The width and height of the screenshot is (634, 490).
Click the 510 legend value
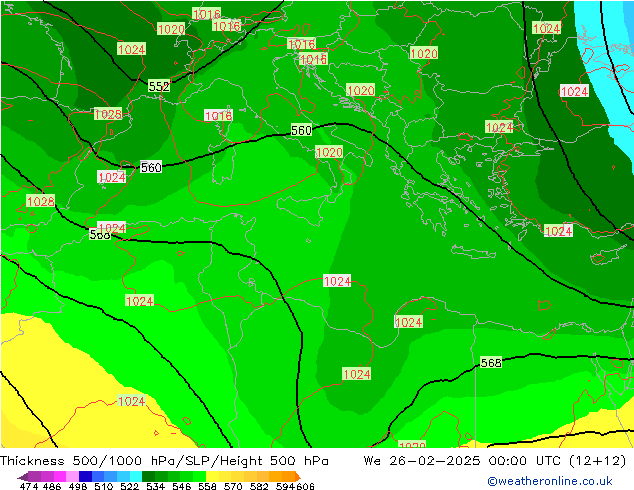point(104,486)
